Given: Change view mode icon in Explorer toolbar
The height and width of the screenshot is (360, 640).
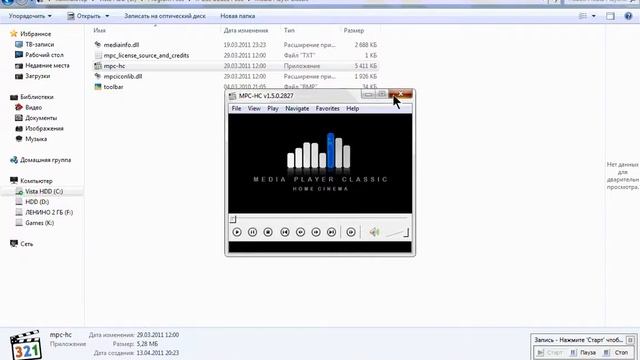Looking at the screenshot, I should [x=583, y=16].
